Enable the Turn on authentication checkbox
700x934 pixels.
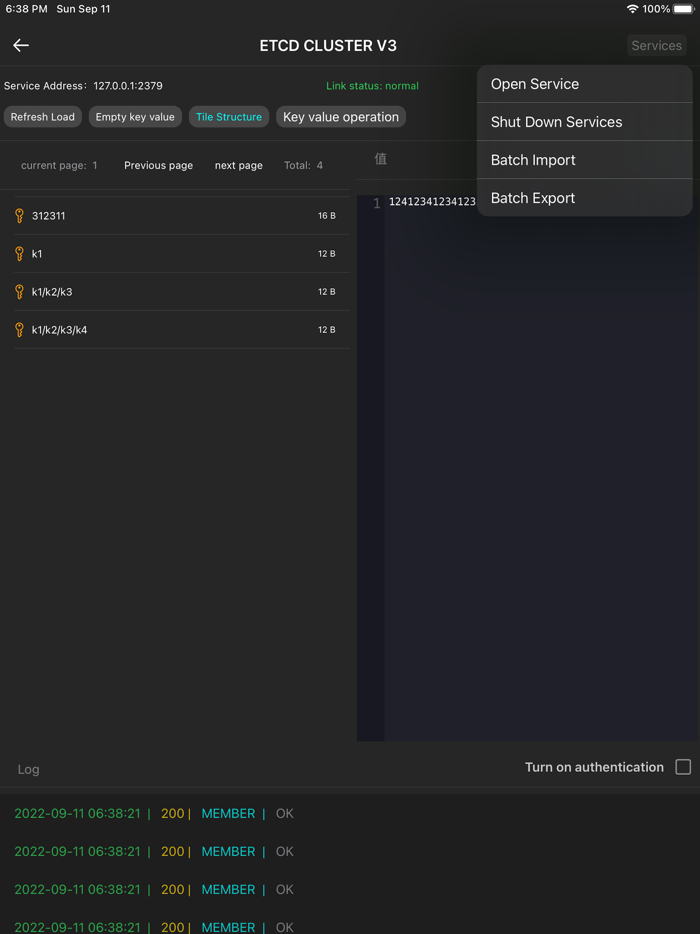point(683,767)
